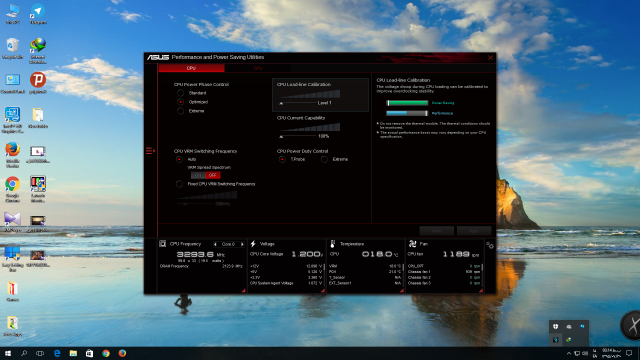Viewport: 640px width, 360px height.
Task: Open Task View on taskbar
Action: 40,353
